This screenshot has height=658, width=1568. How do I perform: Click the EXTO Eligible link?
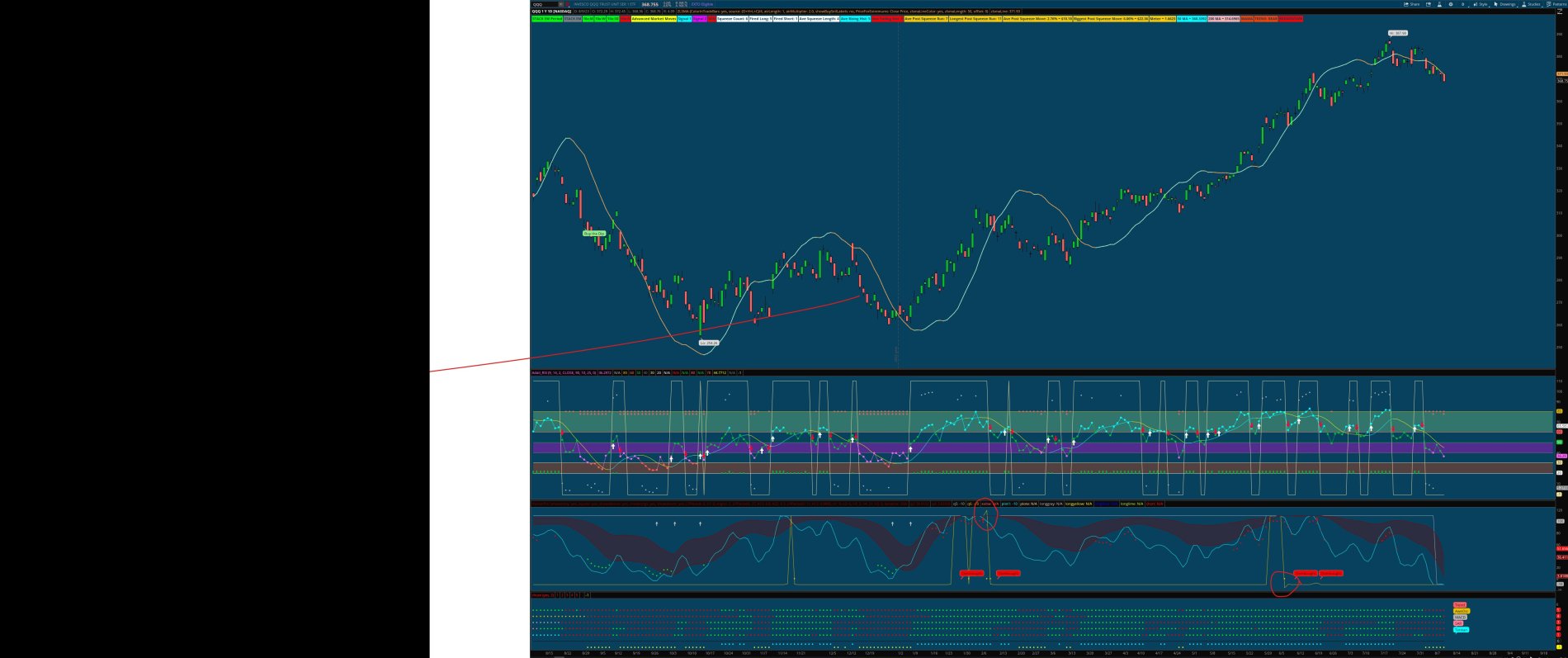(x=701, y=4)
